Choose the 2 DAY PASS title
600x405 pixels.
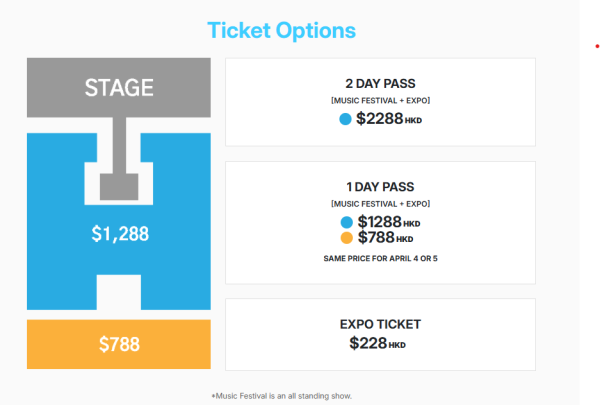pos(380,84)
